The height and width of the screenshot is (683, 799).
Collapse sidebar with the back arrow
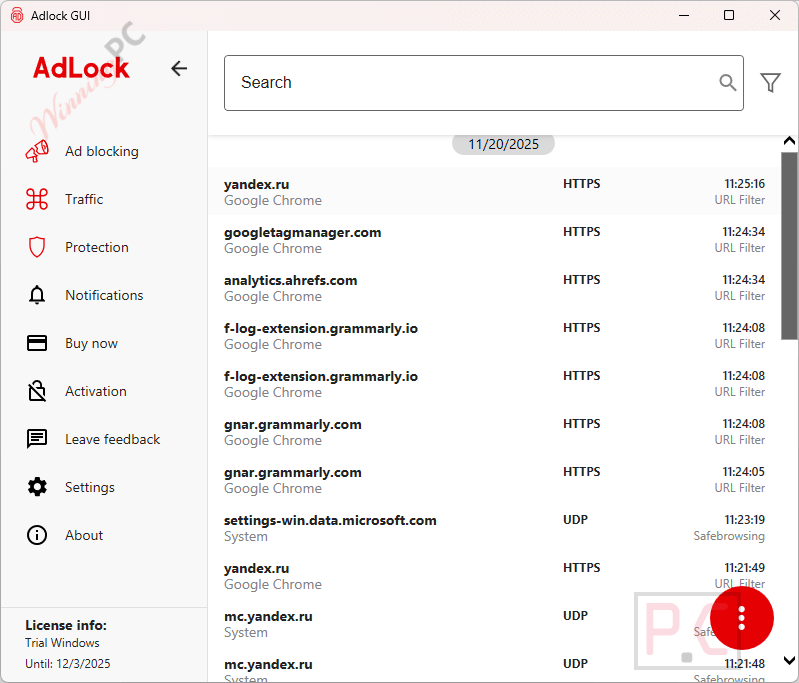click(179, 68)
